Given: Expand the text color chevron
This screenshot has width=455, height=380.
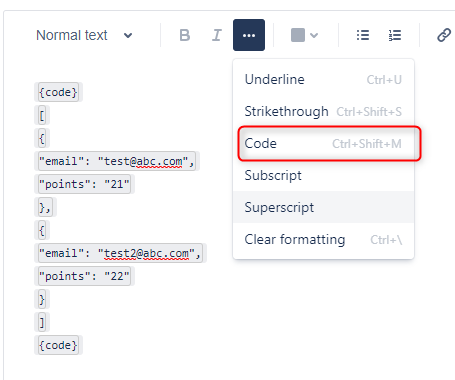Looking at the screenshot, I should point(314,35).
